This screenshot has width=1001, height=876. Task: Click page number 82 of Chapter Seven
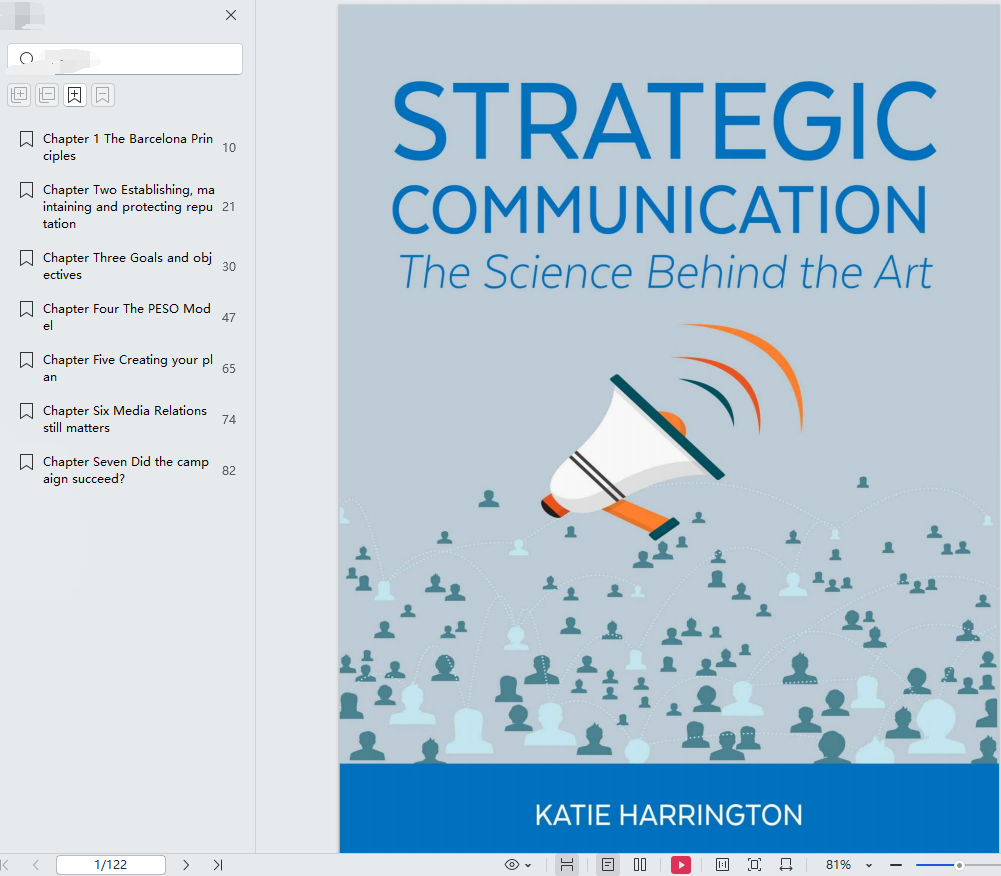229,471
